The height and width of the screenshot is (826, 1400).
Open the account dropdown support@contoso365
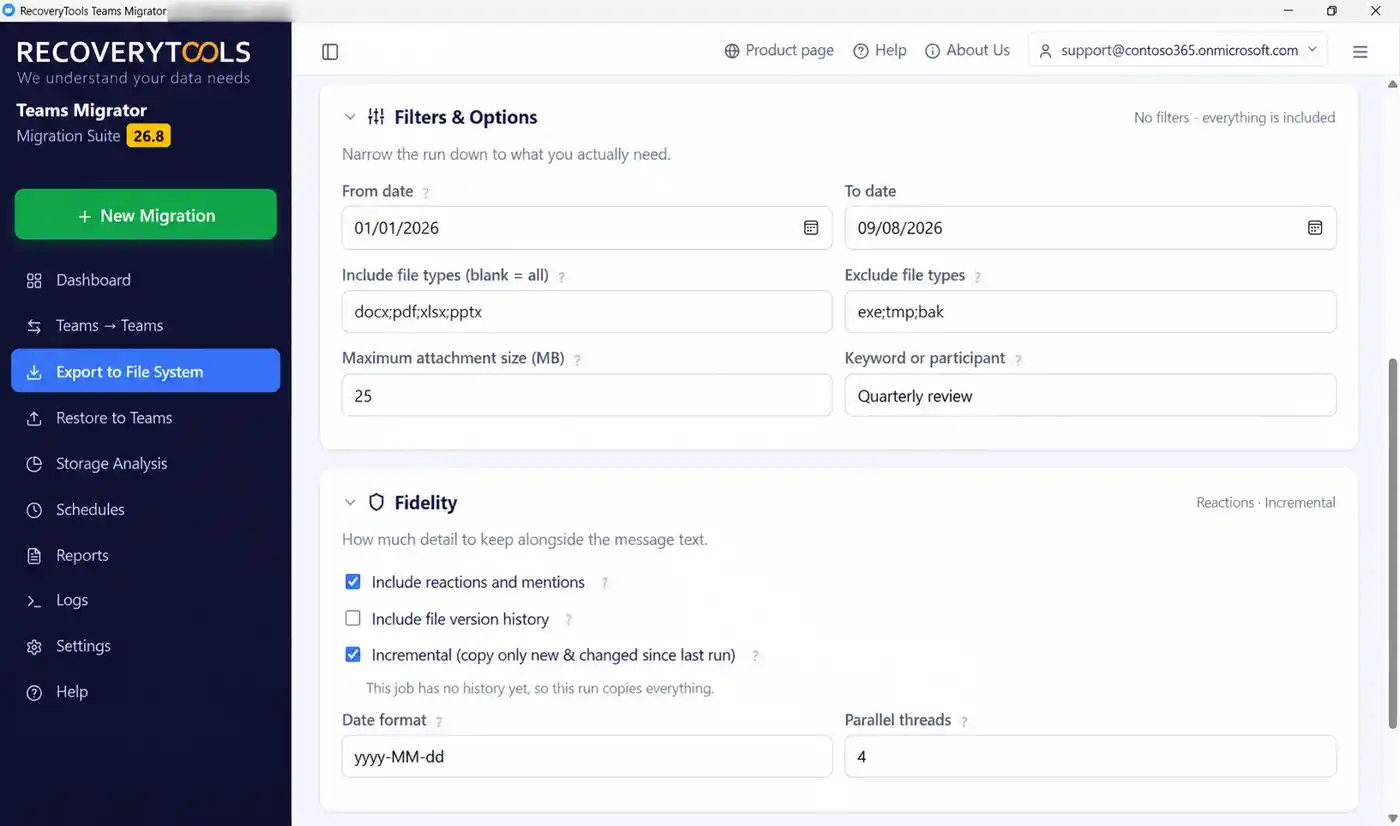click(1178, 50)
